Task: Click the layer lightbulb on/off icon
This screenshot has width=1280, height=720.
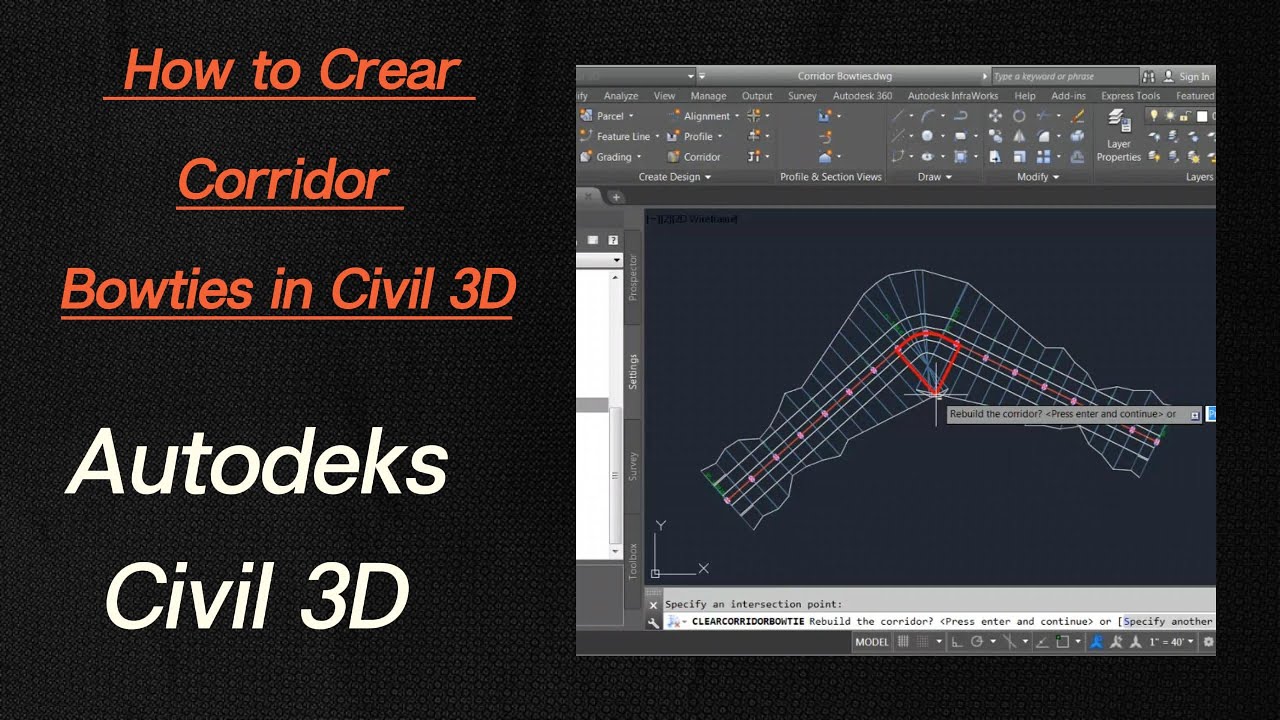Action: (x=1152, y=116)
